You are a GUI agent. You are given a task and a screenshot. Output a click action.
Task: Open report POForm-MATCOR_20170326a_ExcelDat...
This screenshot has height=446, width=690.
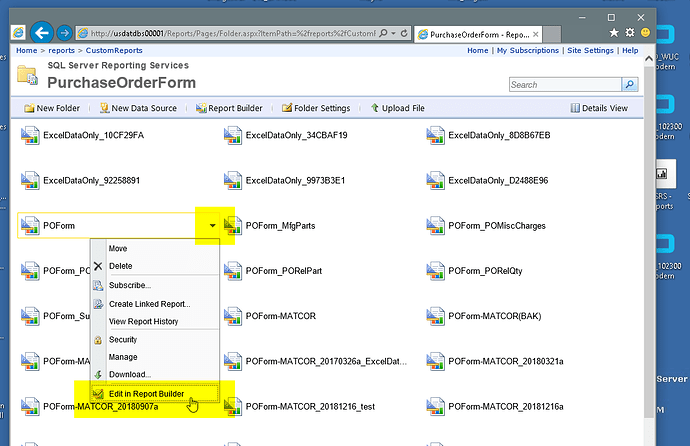tap(326, 362)
